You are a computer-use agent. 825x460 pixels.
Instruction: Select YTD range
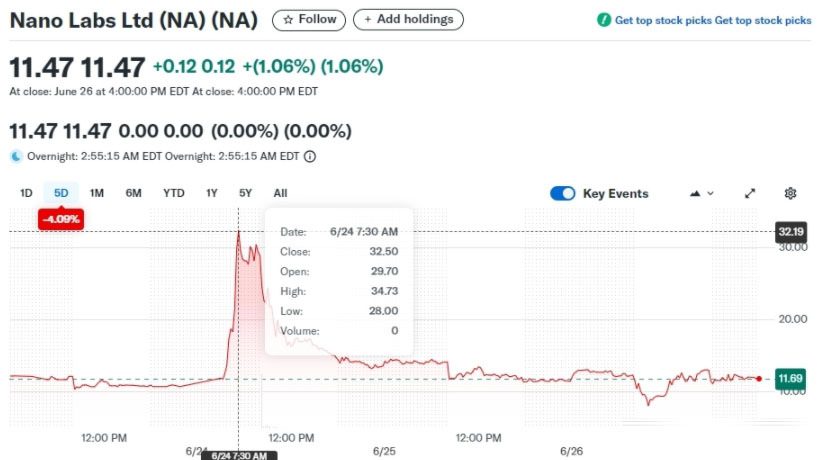point(174,193)
